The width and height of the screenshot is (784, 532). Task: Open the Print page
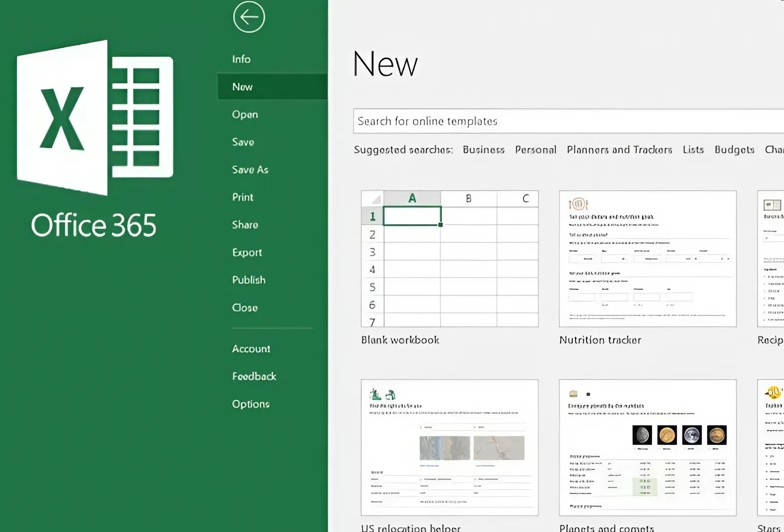coord(242,197)
